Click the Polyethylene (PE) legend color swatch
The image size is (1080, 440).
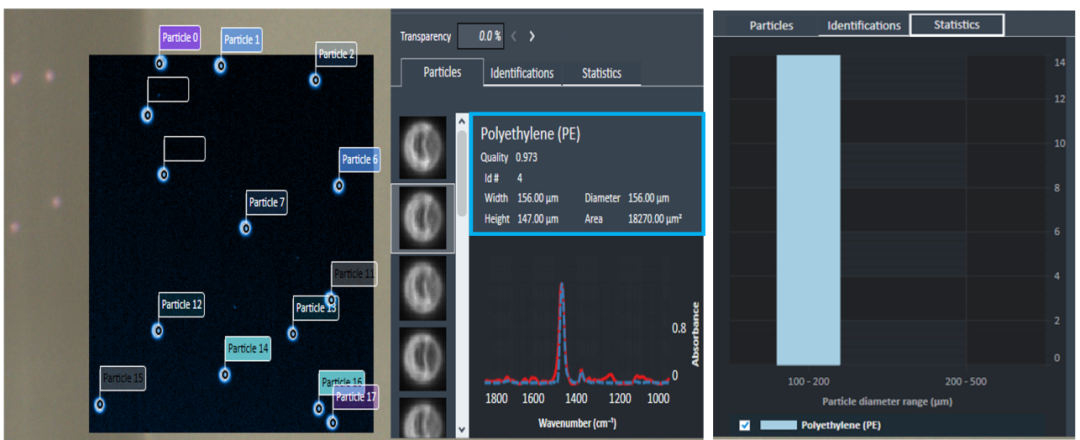pyautogui.click(x=779, y=425)
